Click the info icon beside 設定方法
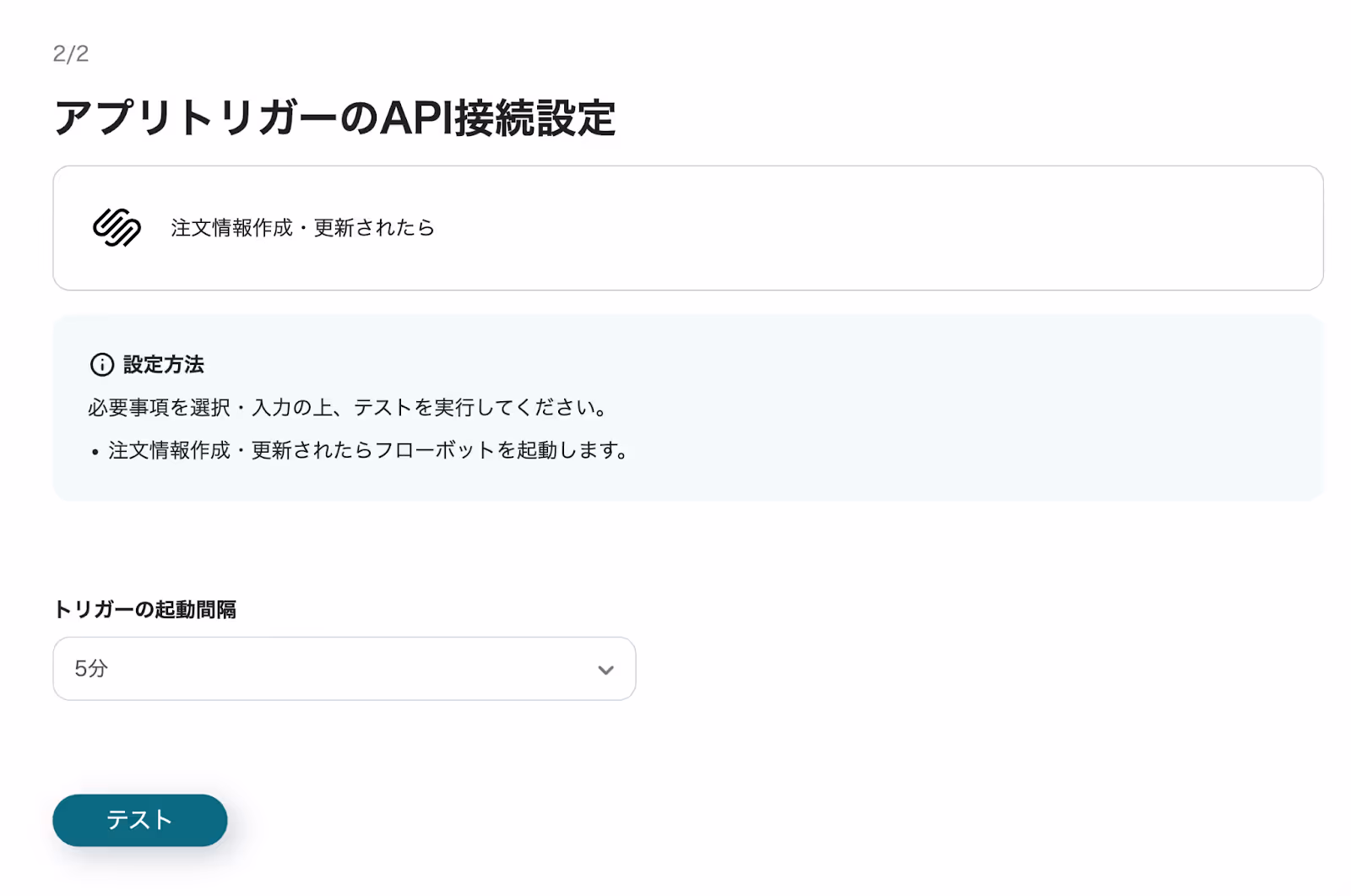Screen dimensions: 1351x896 point(102,365)
